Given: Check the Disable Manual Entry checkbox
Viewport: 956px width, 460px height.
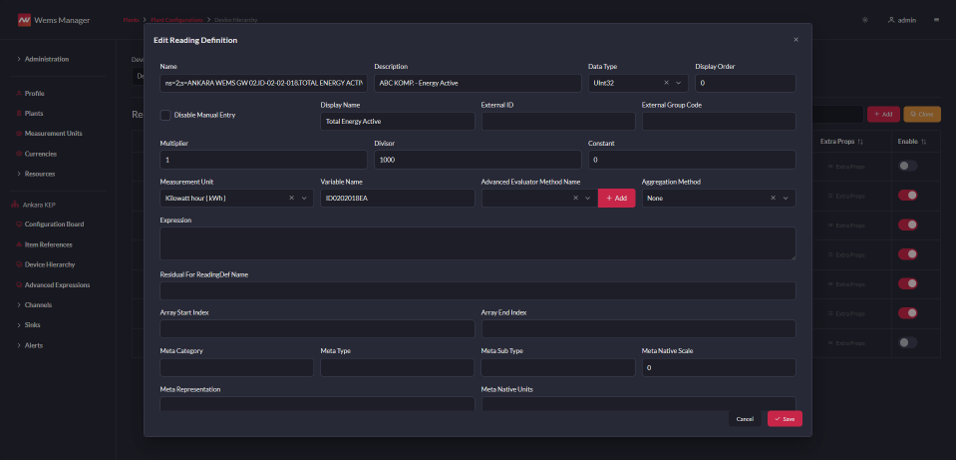Looking at the screenshot, I should point(165,115).
